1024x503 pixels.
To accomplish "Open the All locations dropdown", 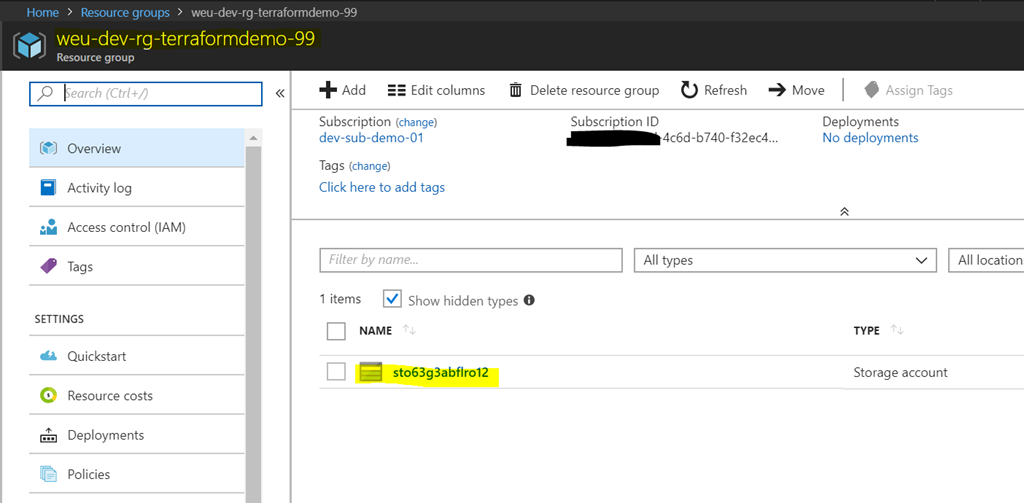I will point(986,260).
